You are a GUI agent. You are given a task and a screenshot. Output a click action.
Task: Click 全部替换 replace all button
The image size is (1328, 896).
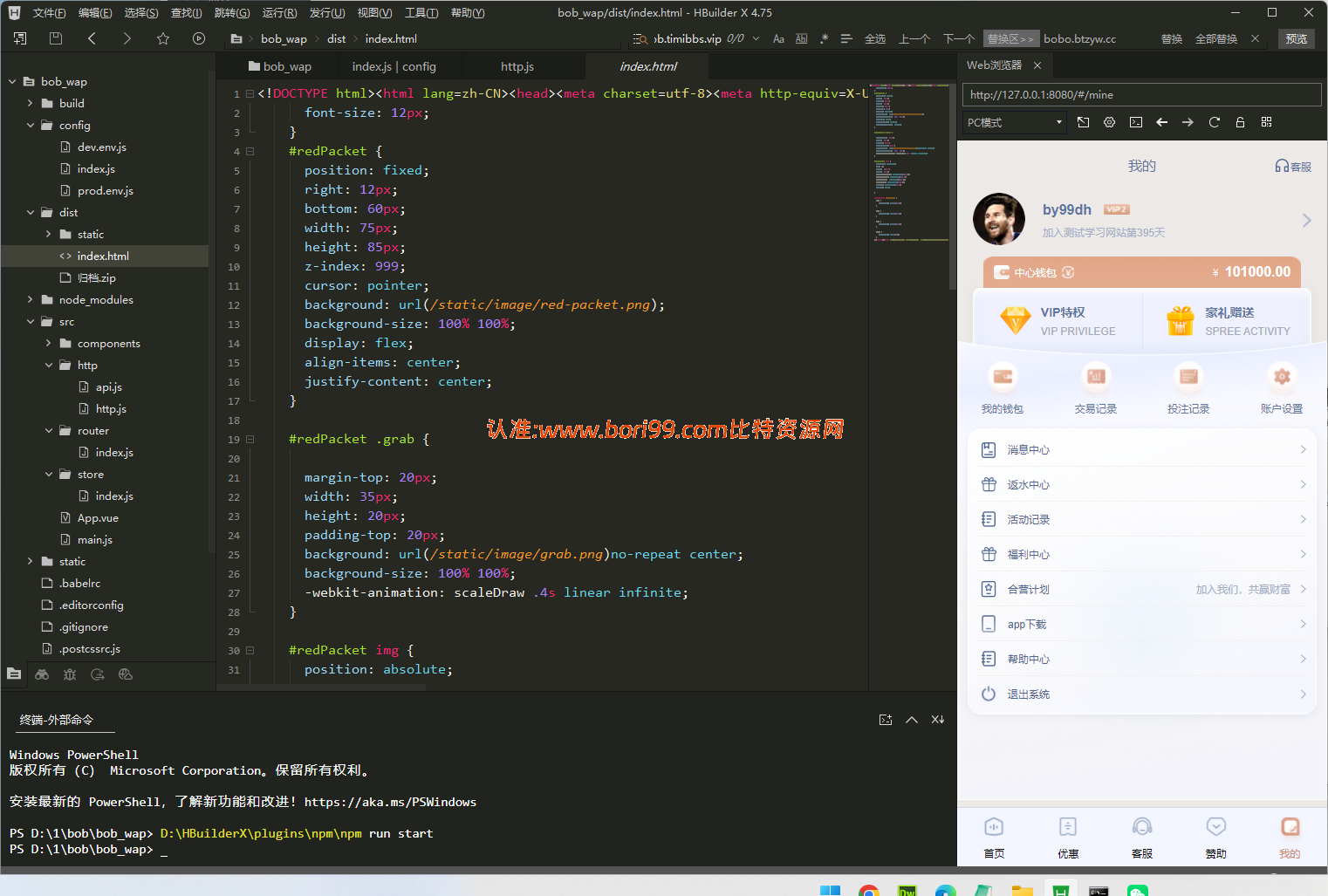coord(1216,38)
